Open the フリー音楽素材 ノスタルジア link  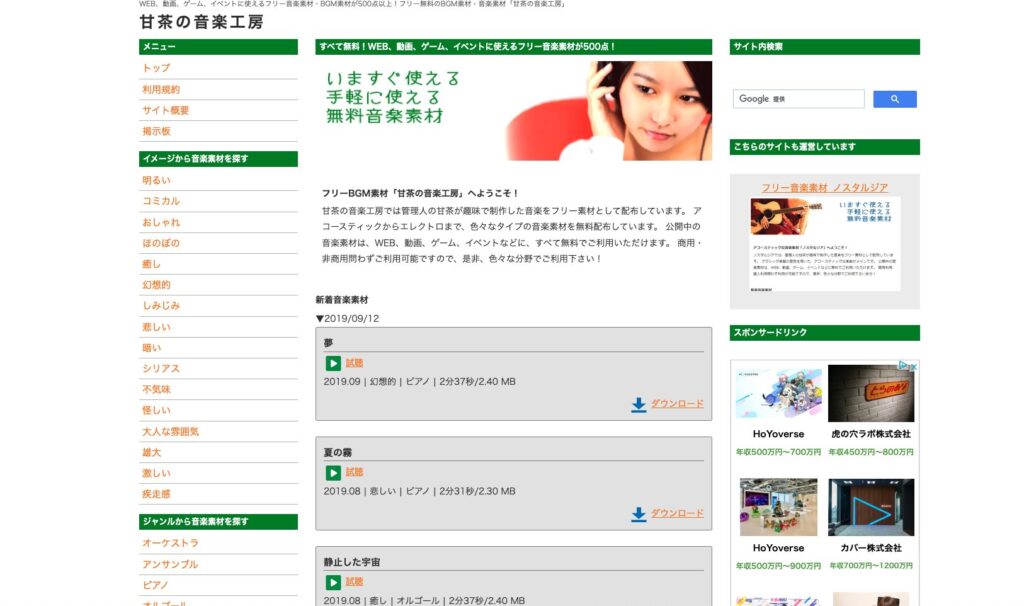point(824,187)
